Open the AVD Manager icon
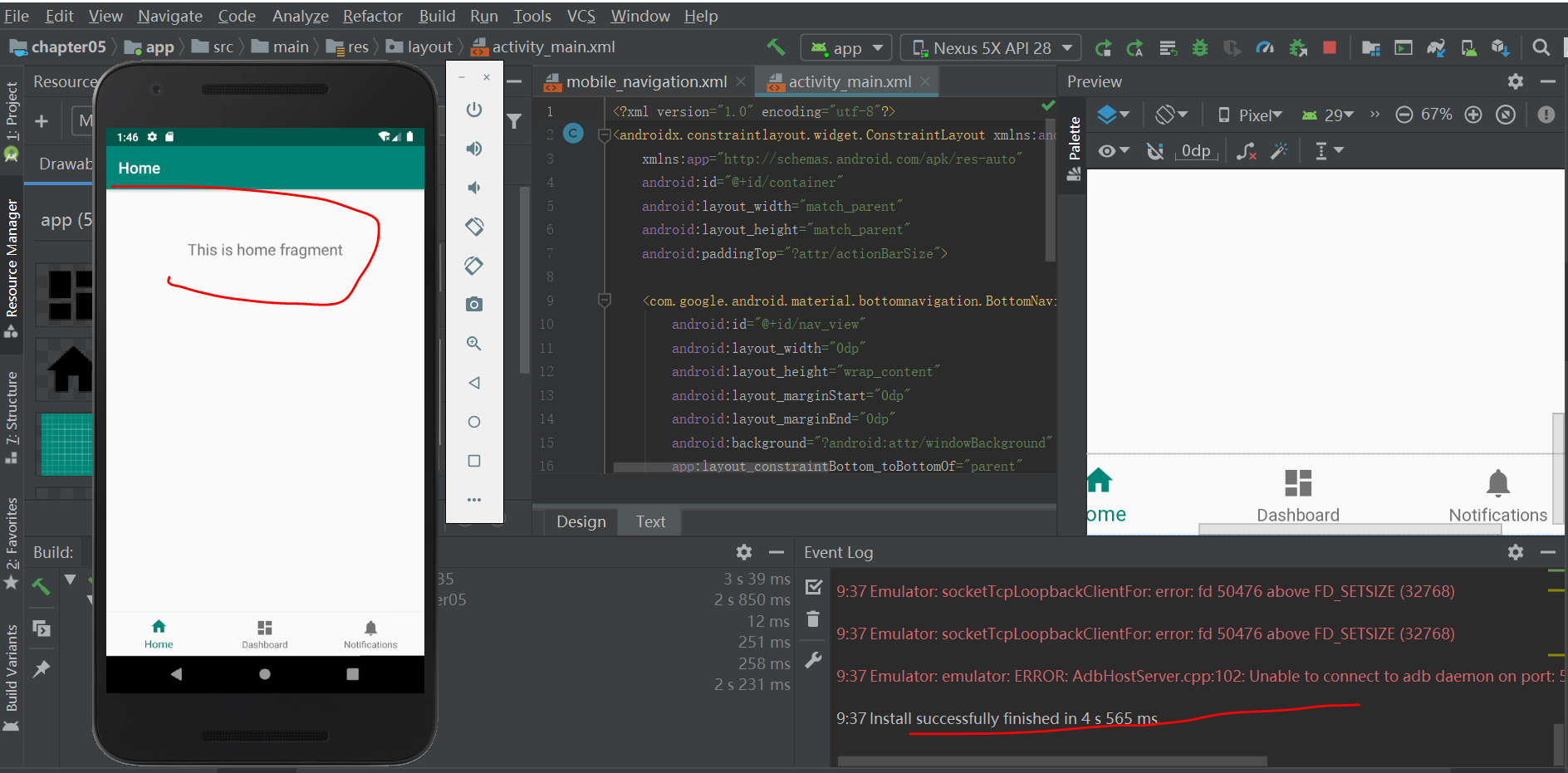The height and width of the screenshot is (773, 1568). (x=1468, y=48)
